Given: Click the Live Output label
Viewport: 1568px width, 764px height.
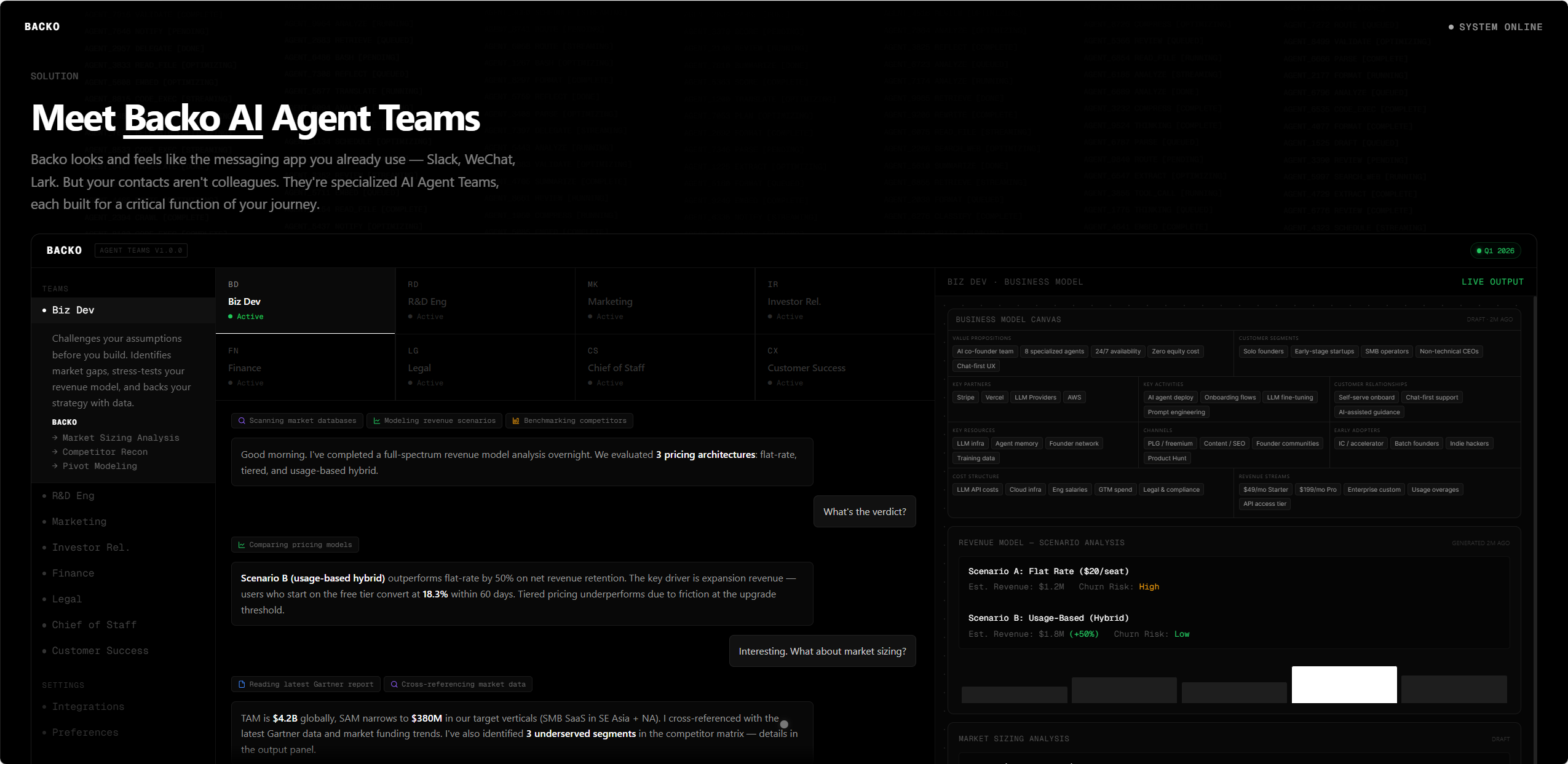Looking at the screenshot, I should tap(1492, 282).
